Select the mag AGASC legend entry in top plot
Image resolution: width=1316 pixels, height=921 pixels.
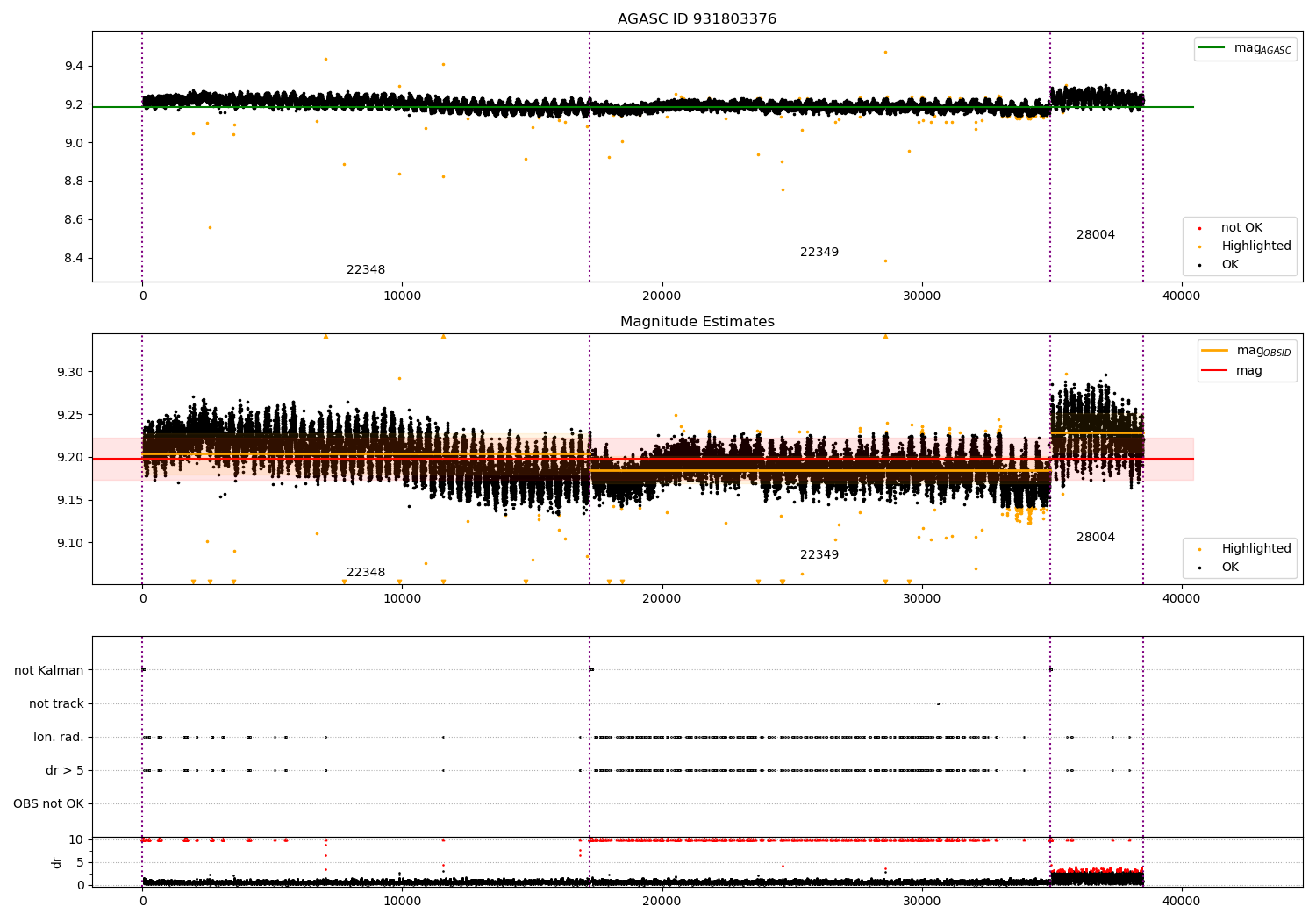[x=1245, y=48]
